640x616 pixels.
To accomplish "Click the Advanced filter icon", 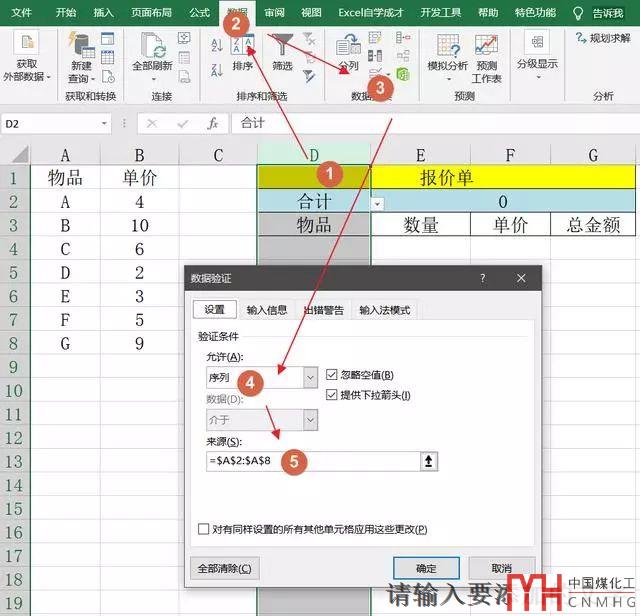I will (309, 76).
